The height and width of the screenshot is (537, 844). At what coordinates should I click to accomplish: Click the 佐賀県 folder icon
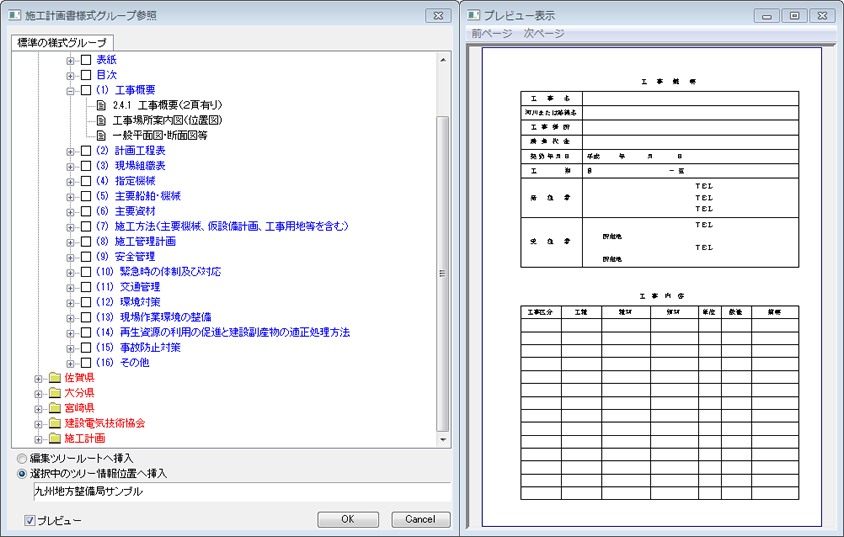[x=54, y=378]
